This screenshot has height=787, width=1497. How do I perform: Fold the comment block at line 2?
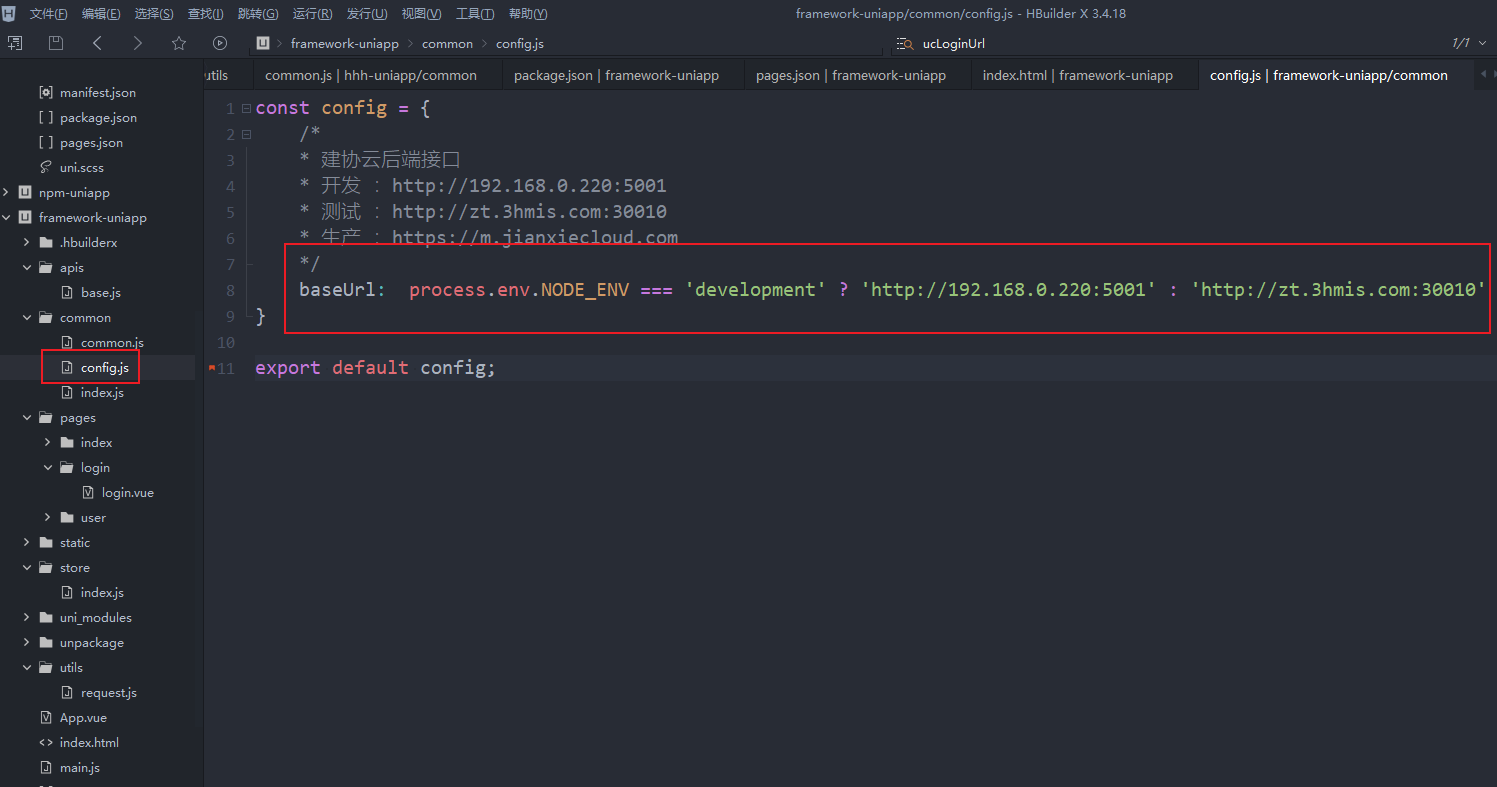pos(246,134)
